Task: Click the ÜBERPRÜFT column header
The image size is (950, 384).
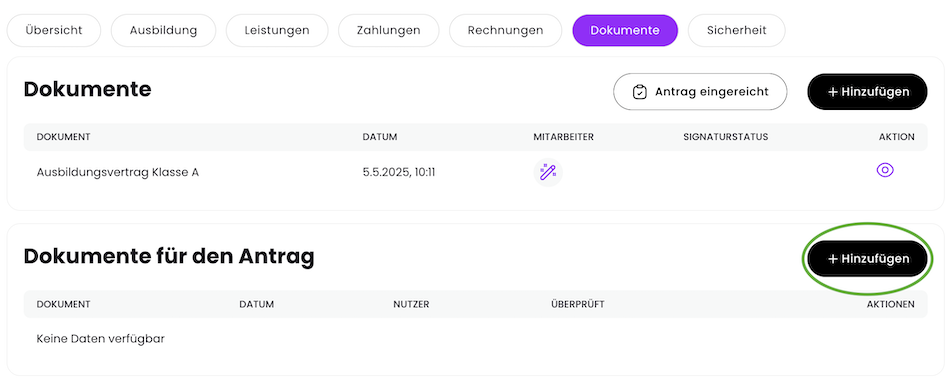Action: (577, 304)
